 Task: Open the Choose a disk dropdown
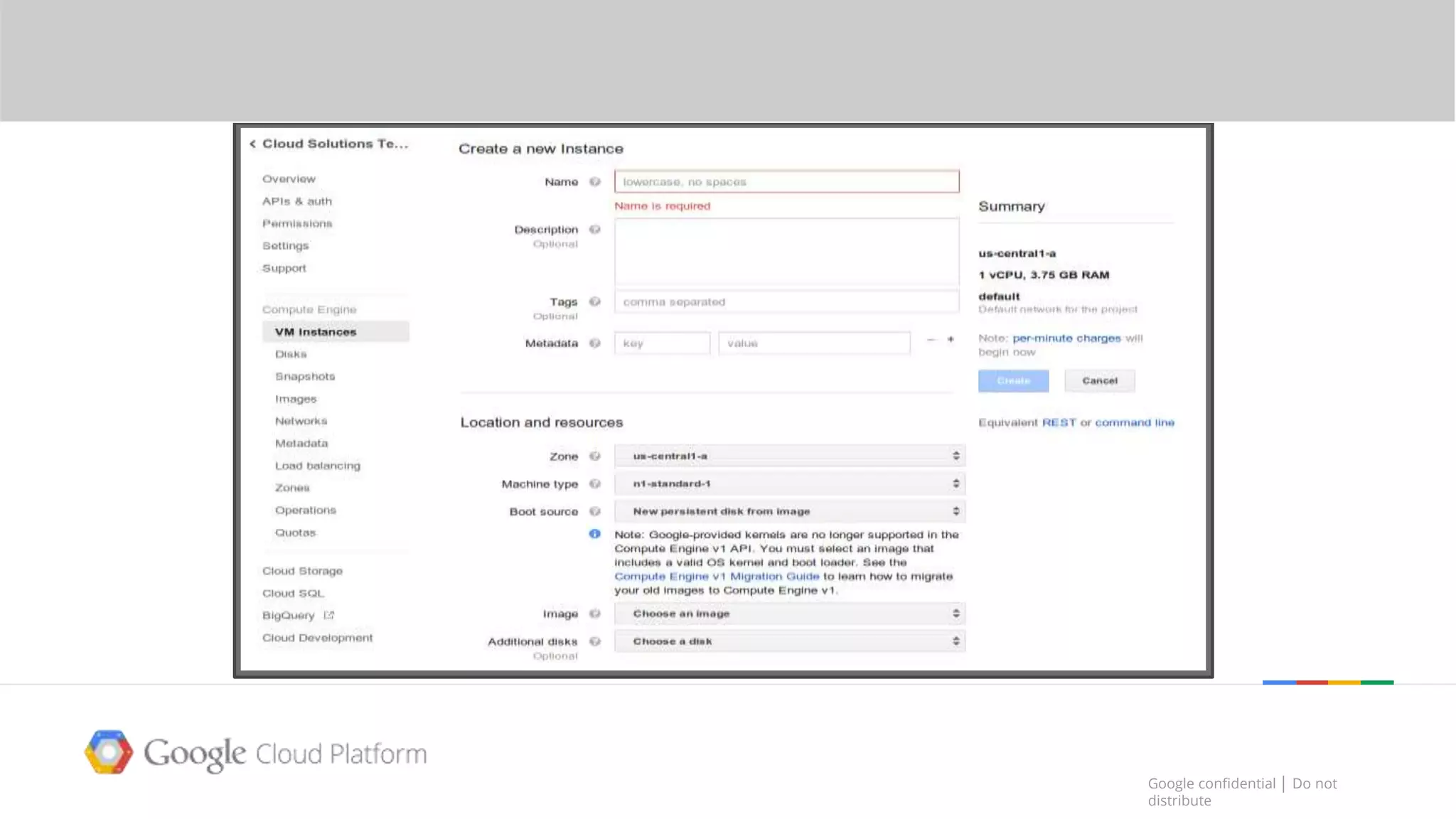click(x=790, y=641)
